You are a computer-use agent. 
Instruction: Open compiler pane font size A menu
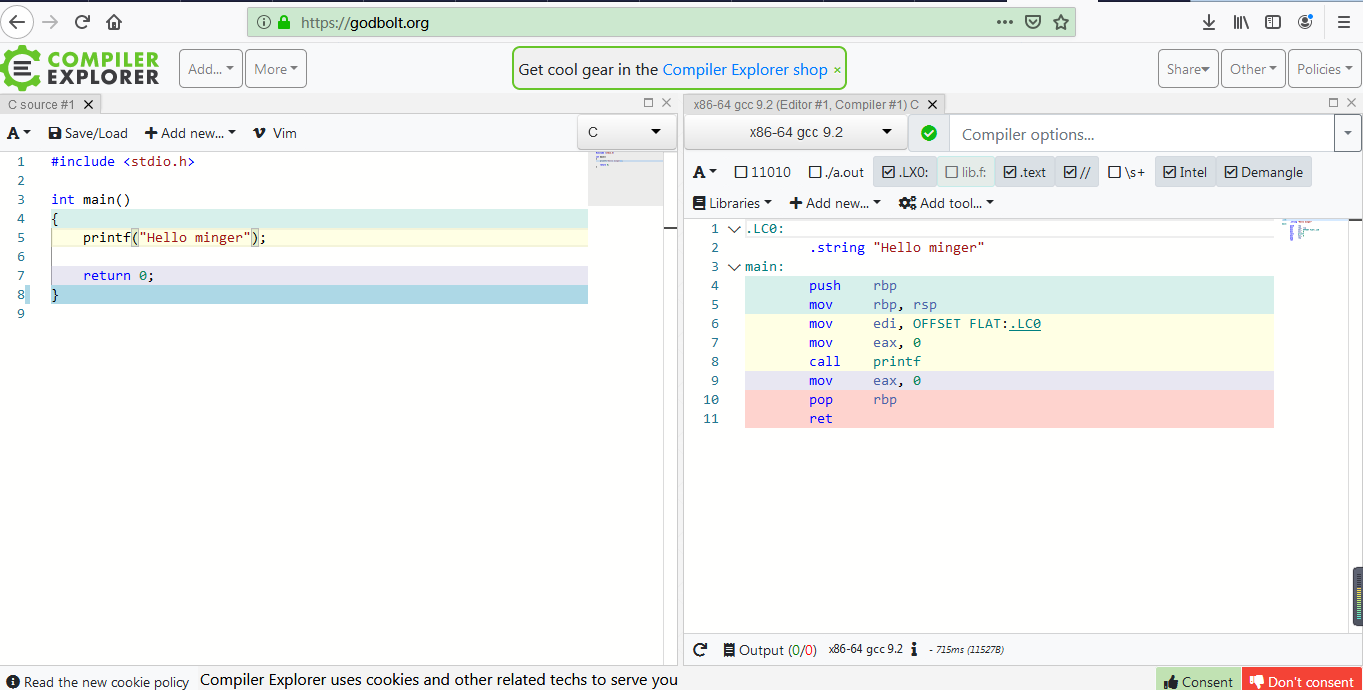[x=705, y=172]
